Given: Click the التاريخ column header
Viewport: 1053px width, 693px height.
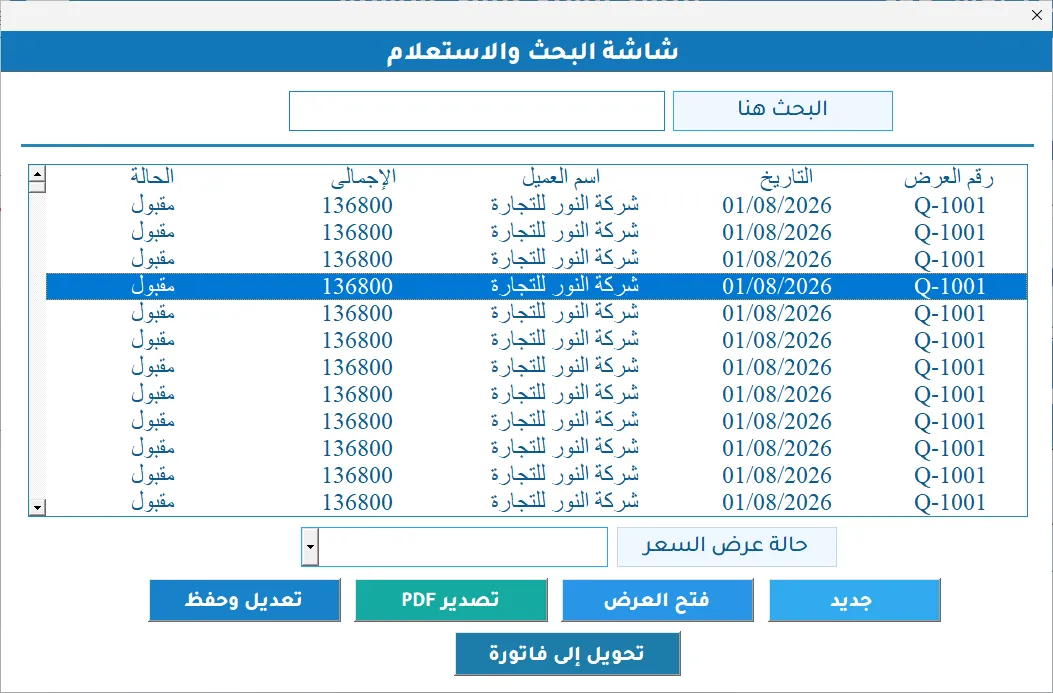Looking at the screenshot, I should [786, 177].
